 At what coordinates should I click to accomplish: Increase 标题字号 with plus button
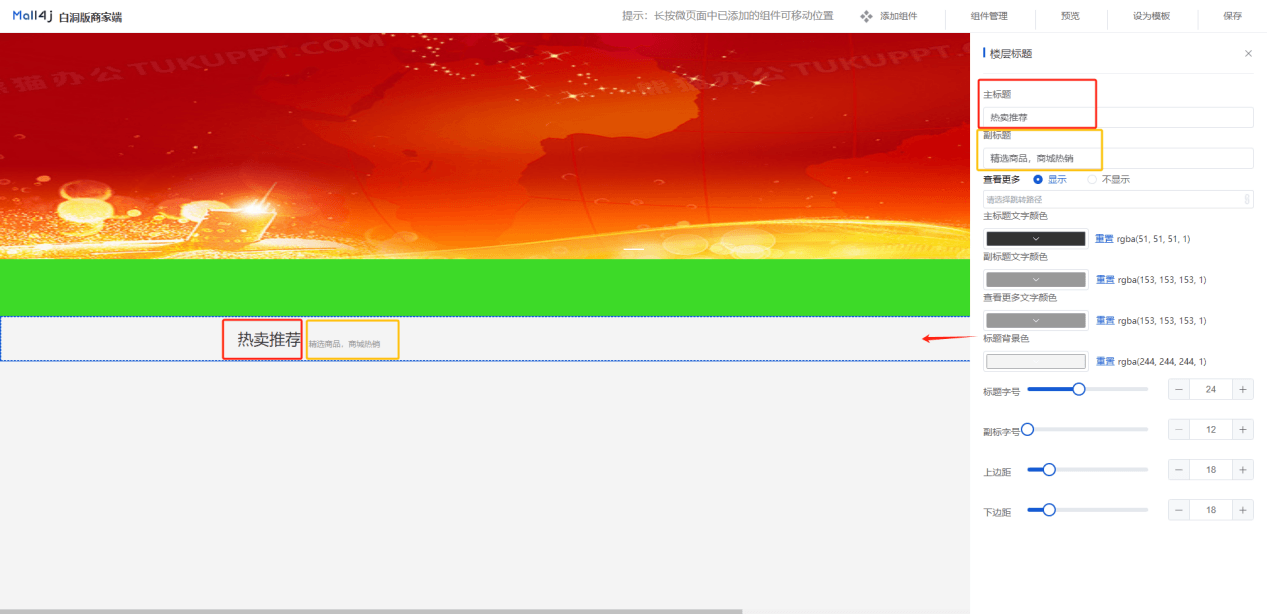pyautogui.click(x=1242, y=389)
